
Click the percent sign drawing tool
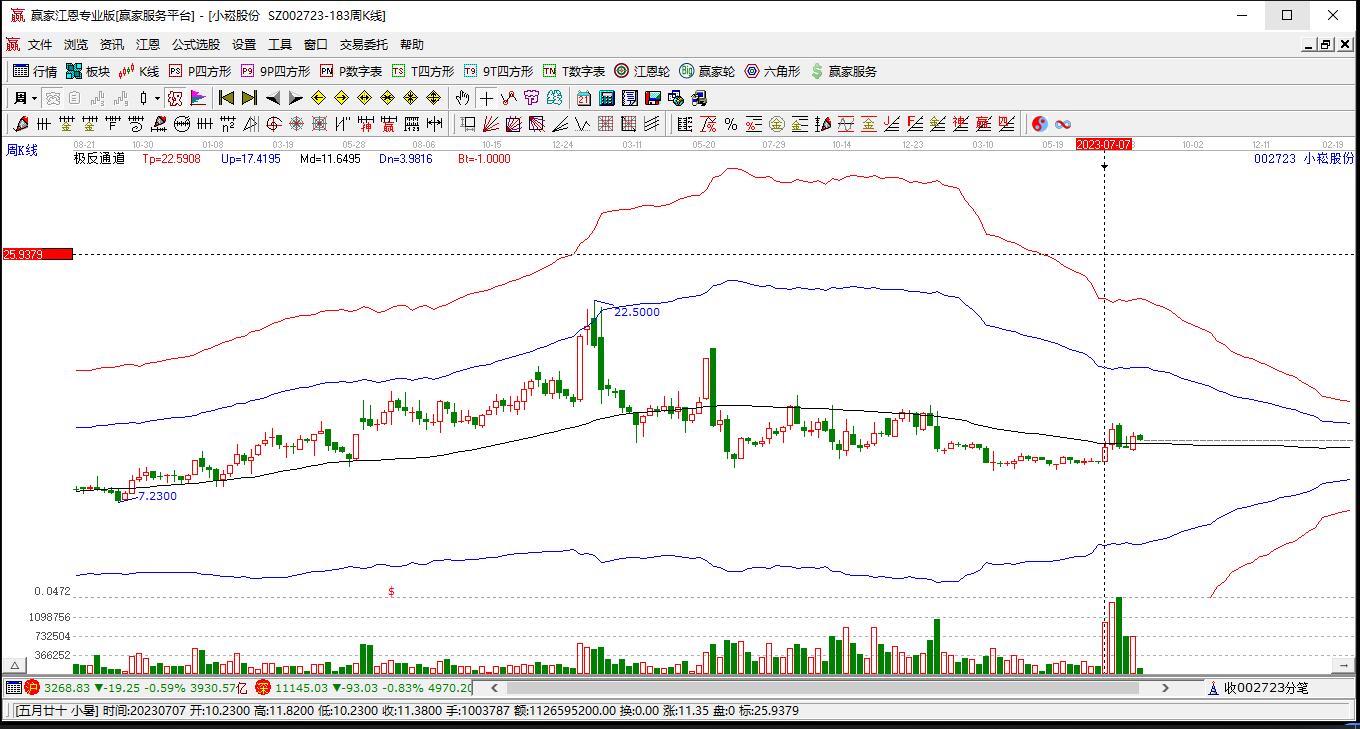tap(731, 124)
